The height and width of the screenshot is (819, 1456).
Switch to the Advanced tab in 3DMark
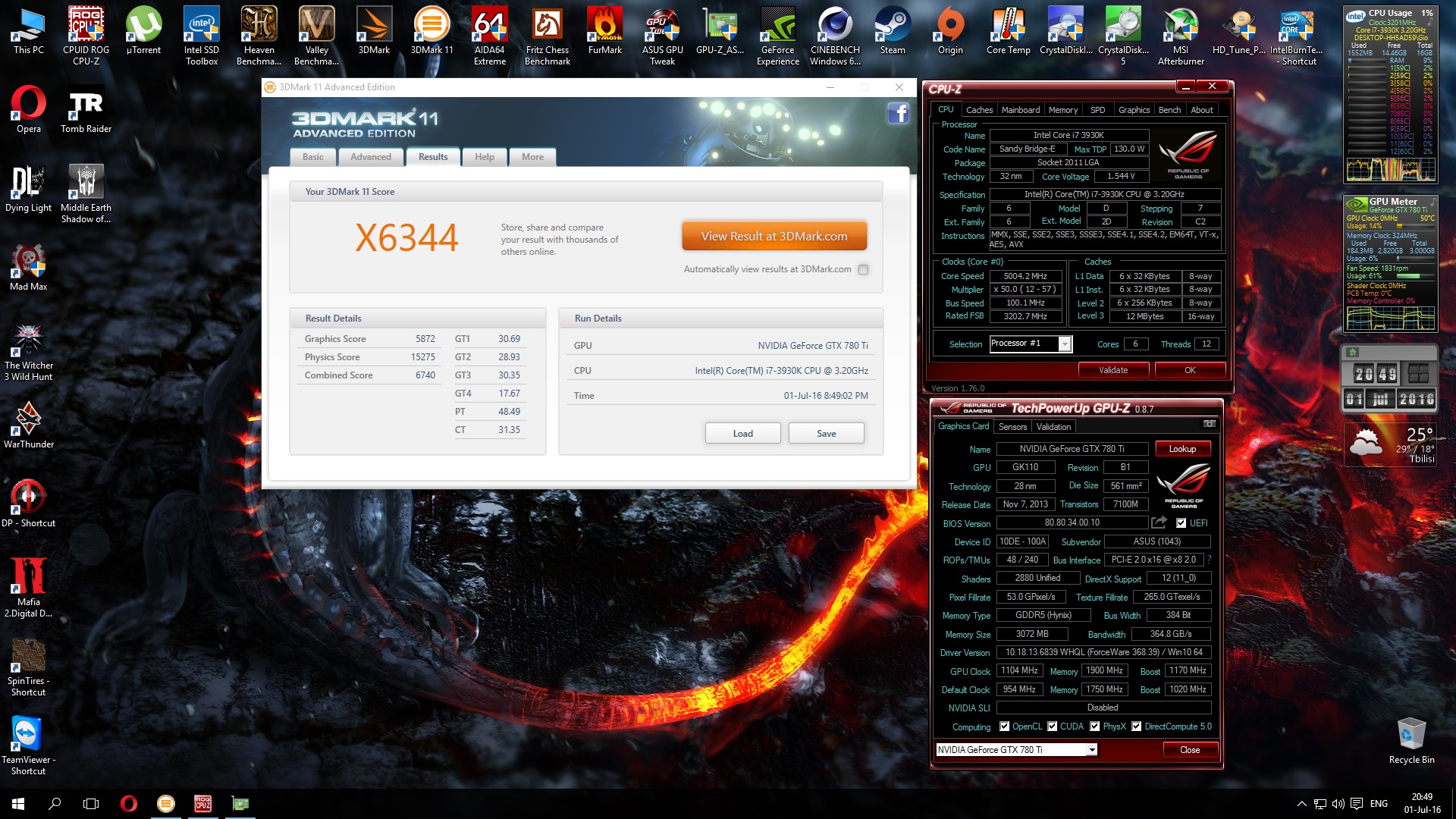click(371, 157)
